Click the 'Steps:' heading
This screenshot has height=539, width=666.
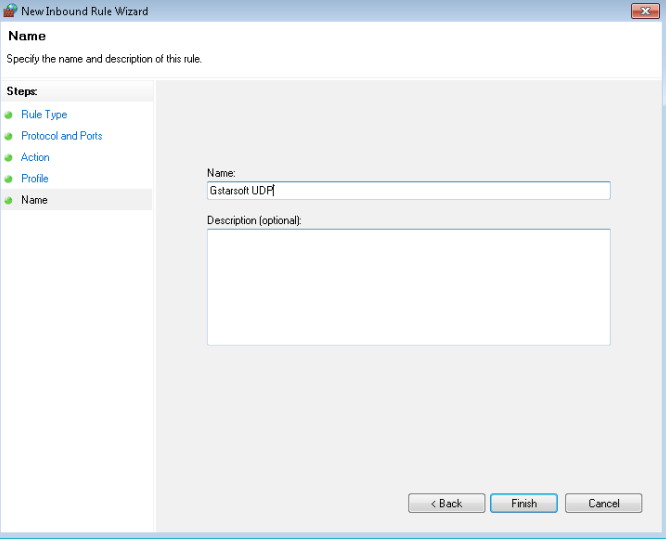(22, 91)
